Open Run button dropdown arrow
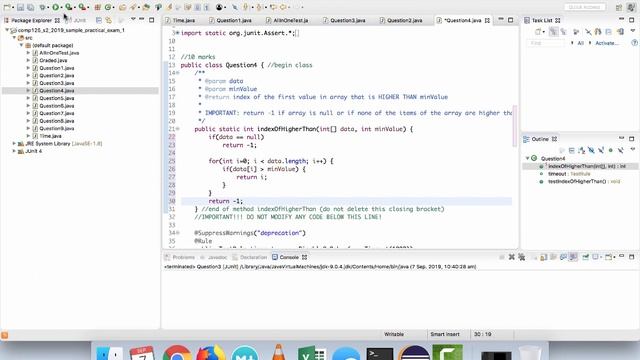640x360 pixels. click(61, 7)
